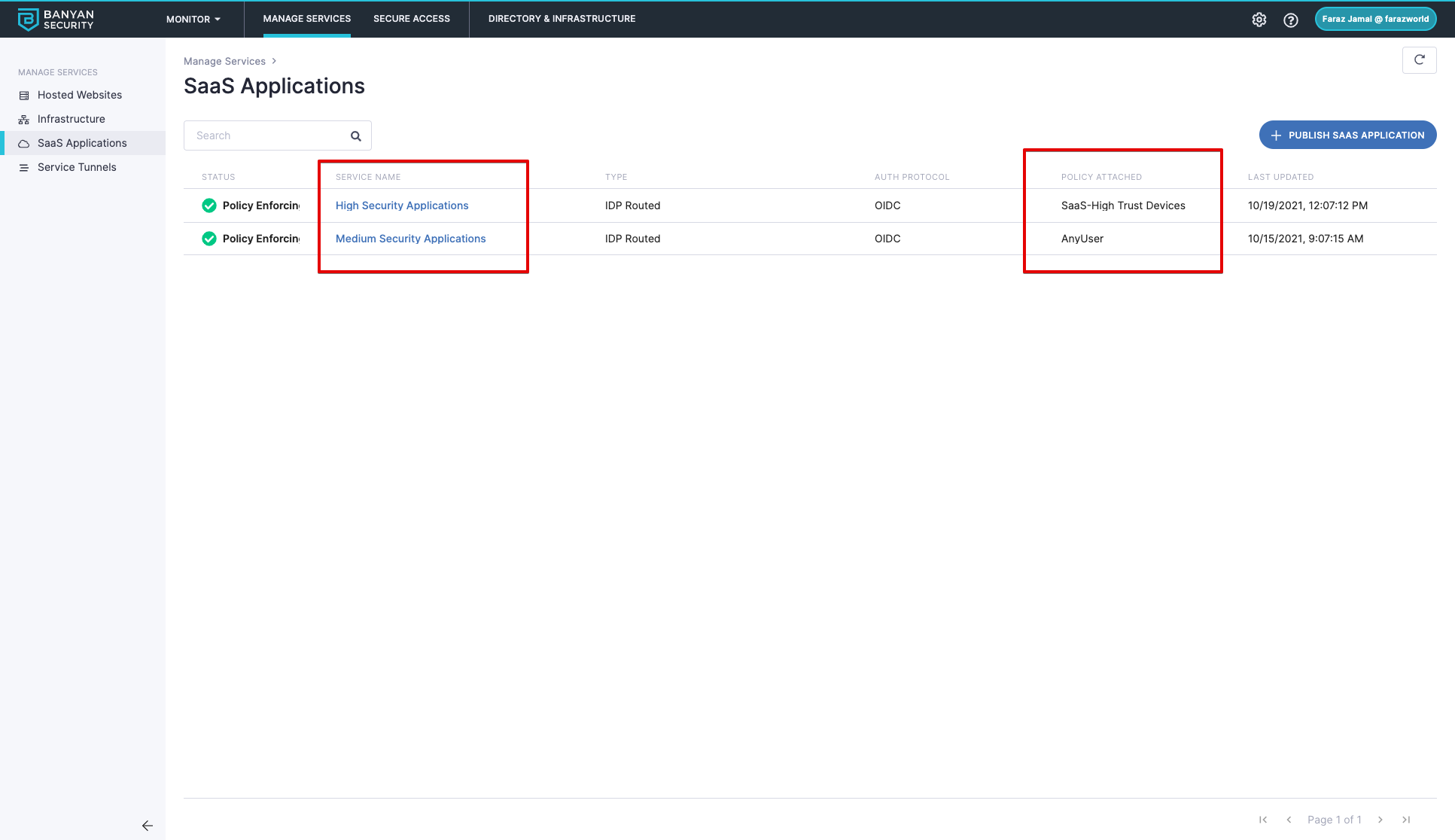Click the Banyan Security logo
This screenshot has height=840, width=1455.
pos(56,20)
